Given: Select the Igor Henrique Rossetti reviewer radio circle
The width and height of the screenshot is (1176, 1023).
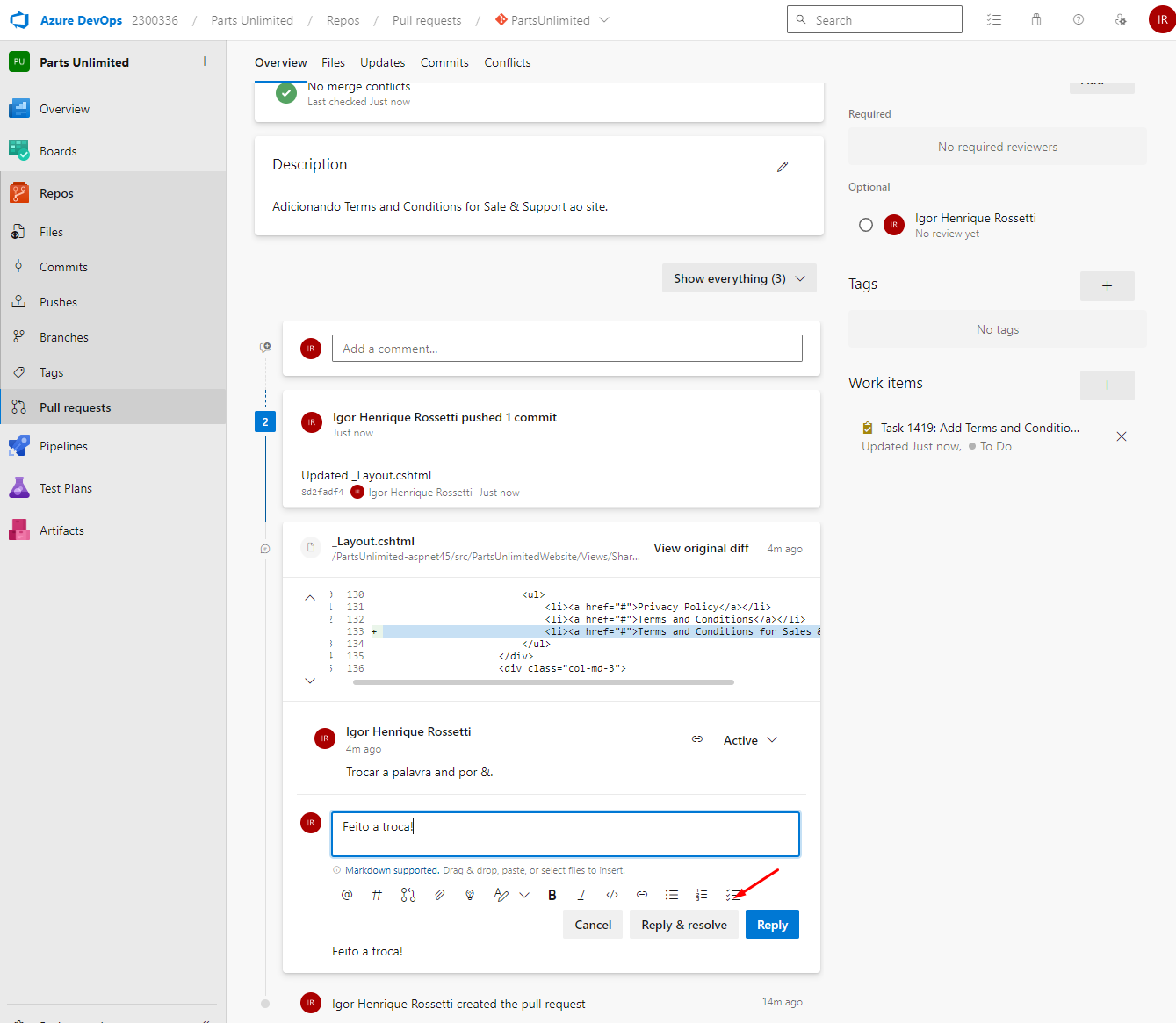Looking at the screenshot, I should pos(866,225).
